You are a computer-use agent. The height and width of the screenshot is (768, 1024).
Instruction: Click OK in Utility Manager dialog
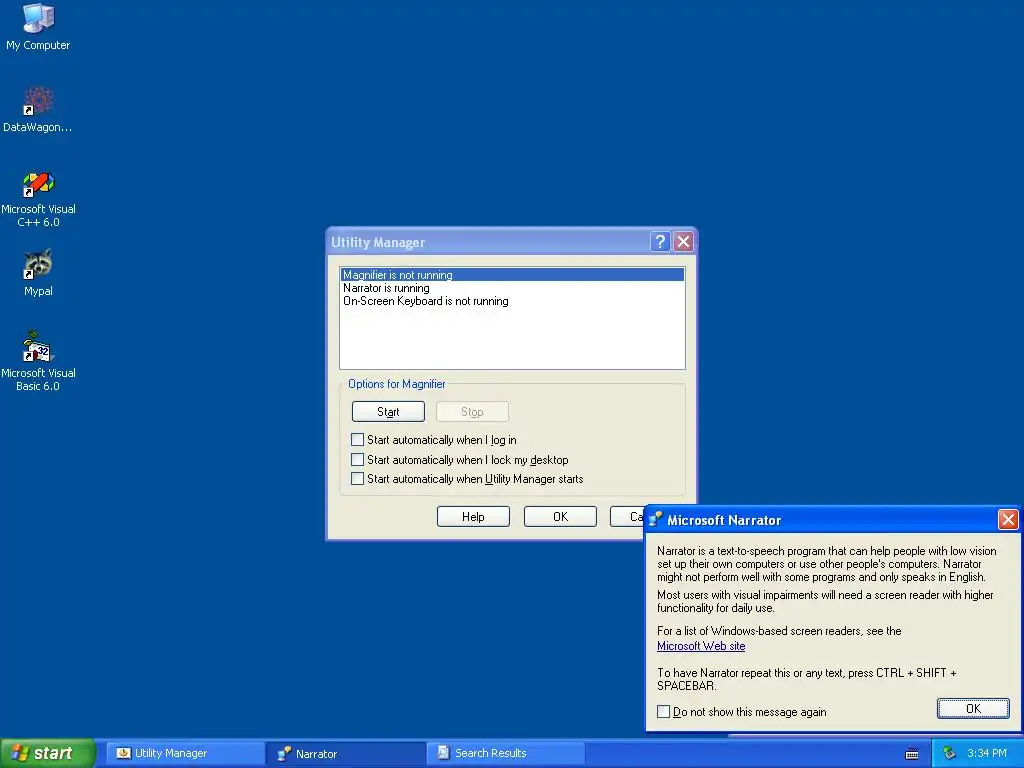point(560,517)
